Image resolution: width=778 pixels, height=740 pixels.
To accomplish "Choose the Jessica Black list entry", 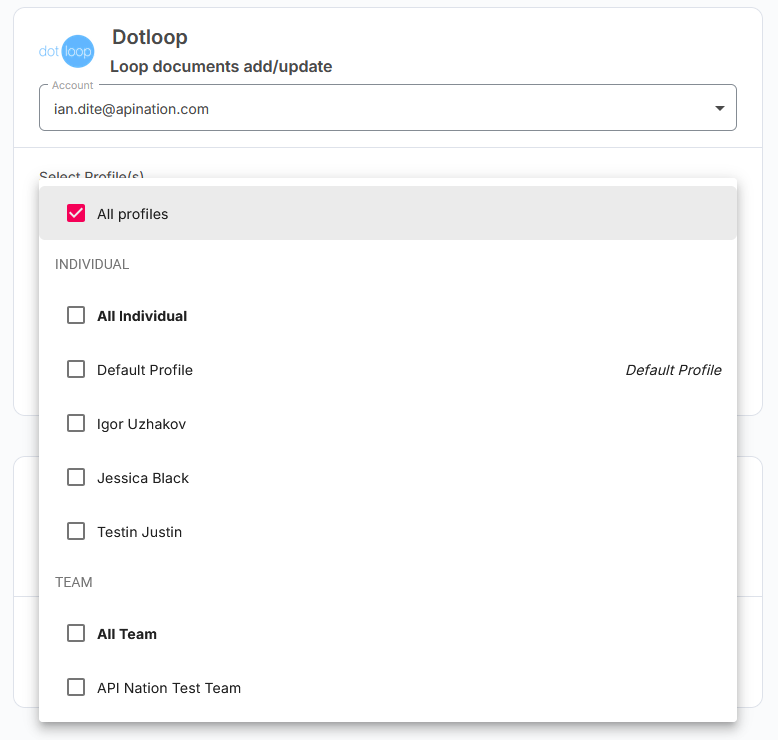I will click(x=143, y=478).
